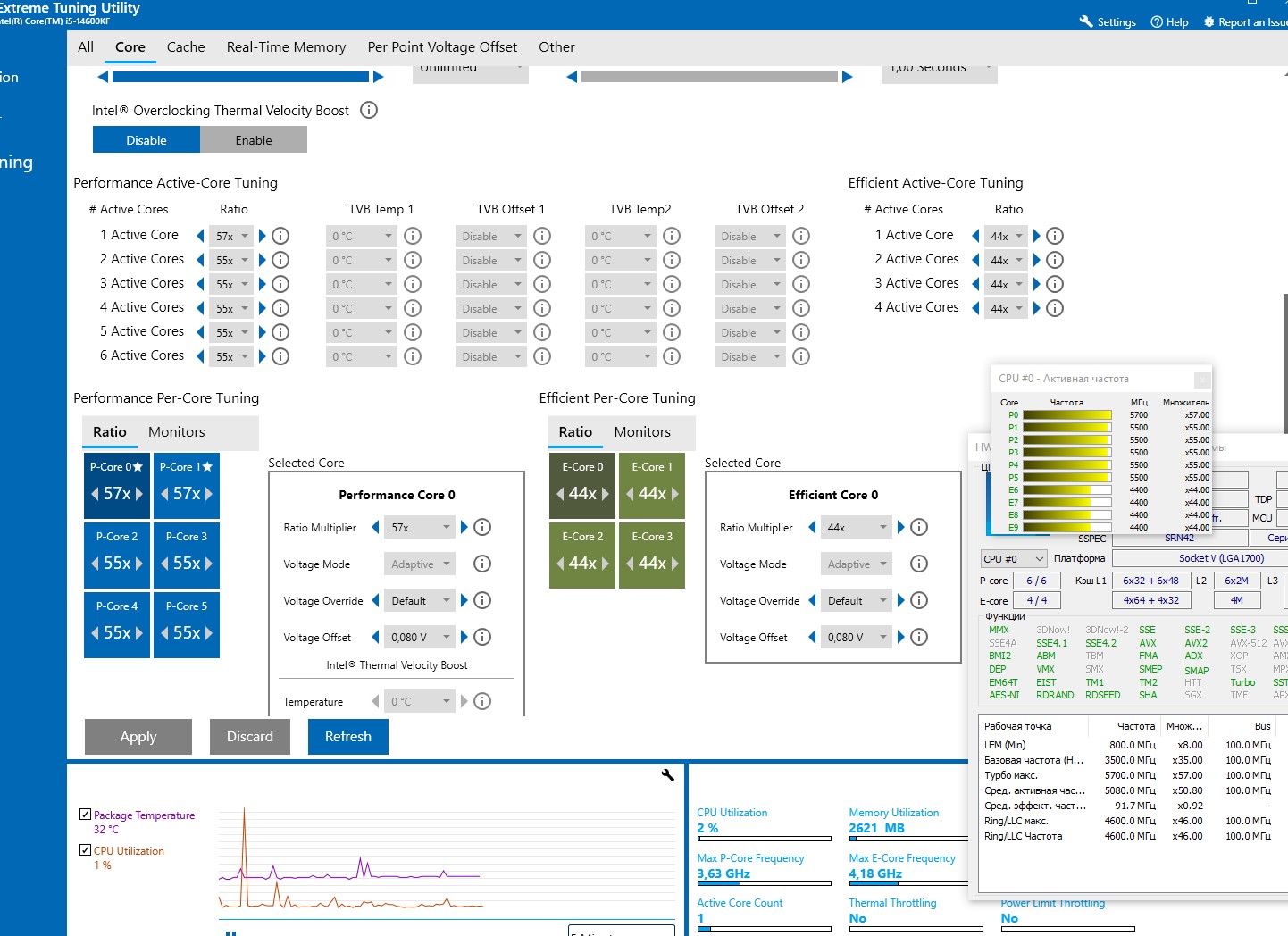Screen dimensions: 1288x936
Task: Show info for 6 Active Cores performance ratio
Action: (280, 356)
